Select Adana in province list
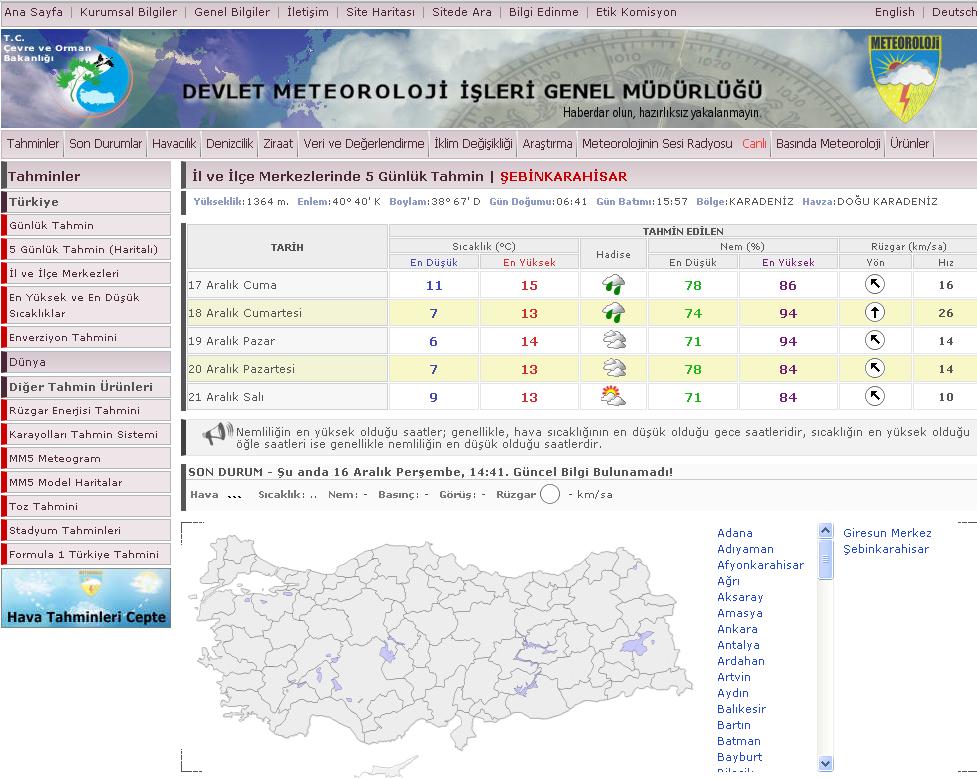The height and width of the screenshot is (778, 977). point(735,533)
